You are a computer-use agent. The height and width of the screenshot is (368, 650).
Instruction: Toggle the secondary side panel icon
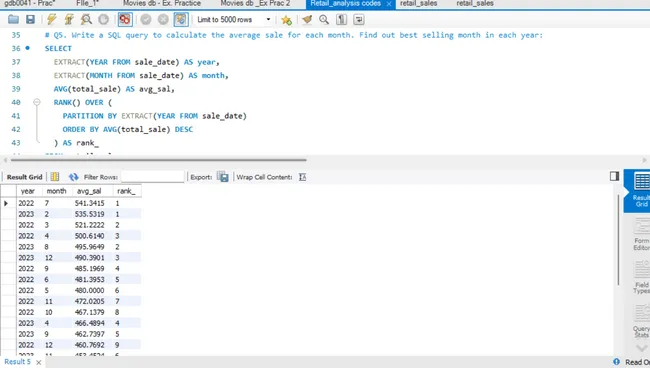614,176
